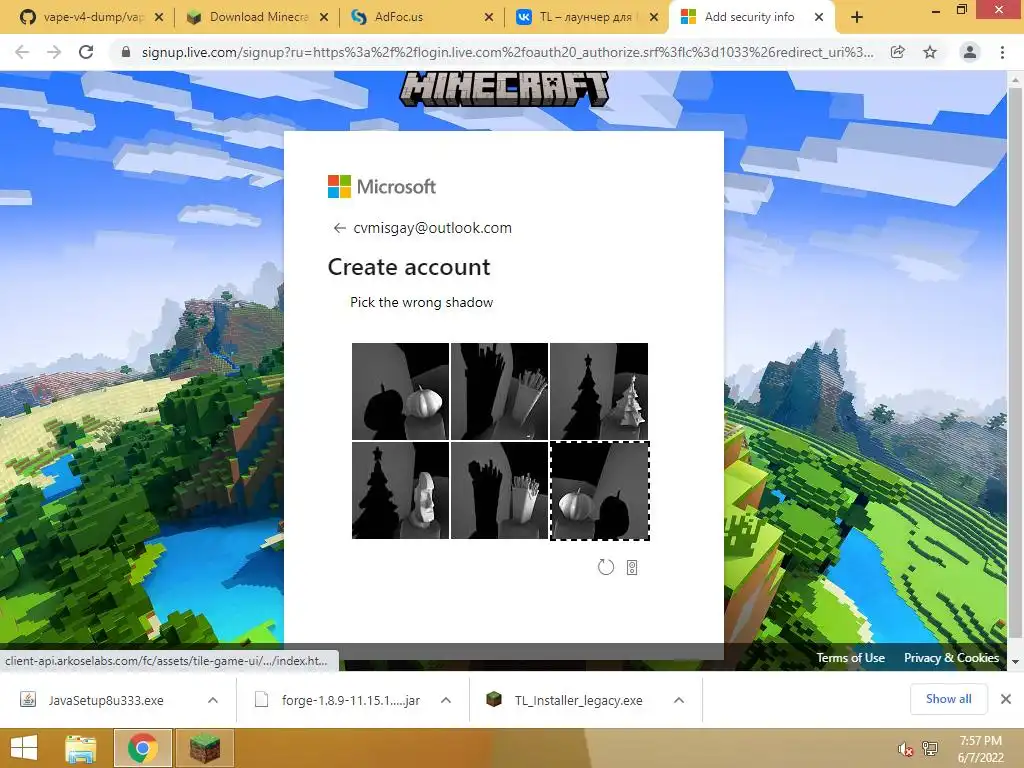Click the Microsoft logo in signup card

tap(381, 187)
